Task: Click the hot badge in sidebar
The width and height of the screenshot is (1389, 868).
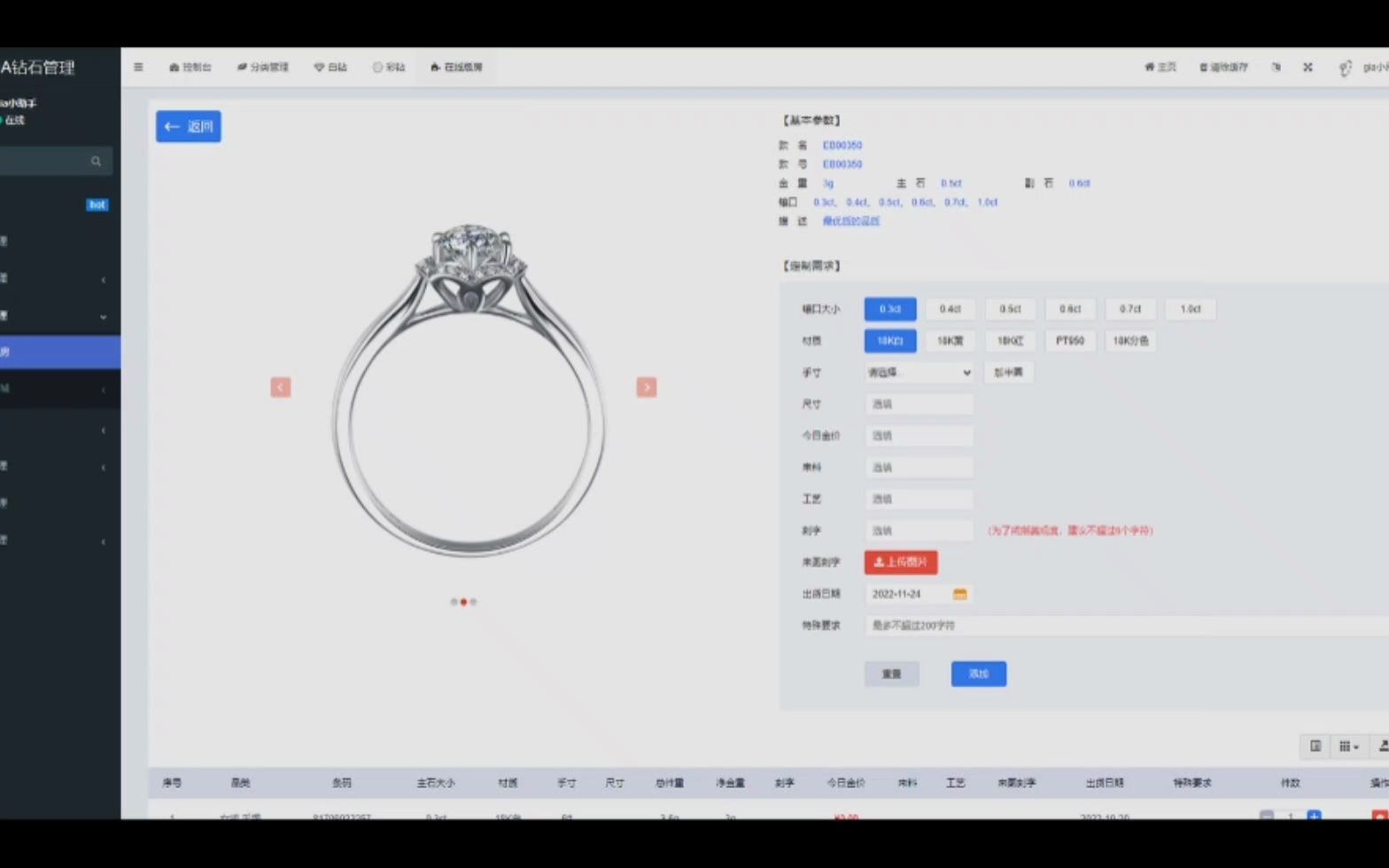Action: [x=97, y=205]
